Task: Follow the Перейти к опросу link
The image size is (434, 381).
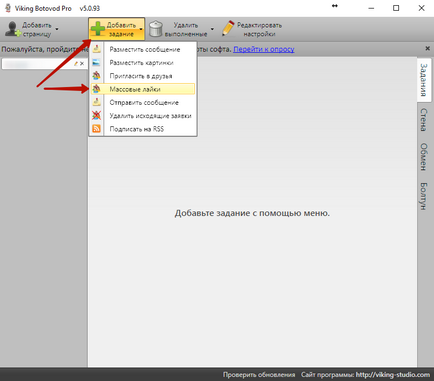Action: point(264,49)
